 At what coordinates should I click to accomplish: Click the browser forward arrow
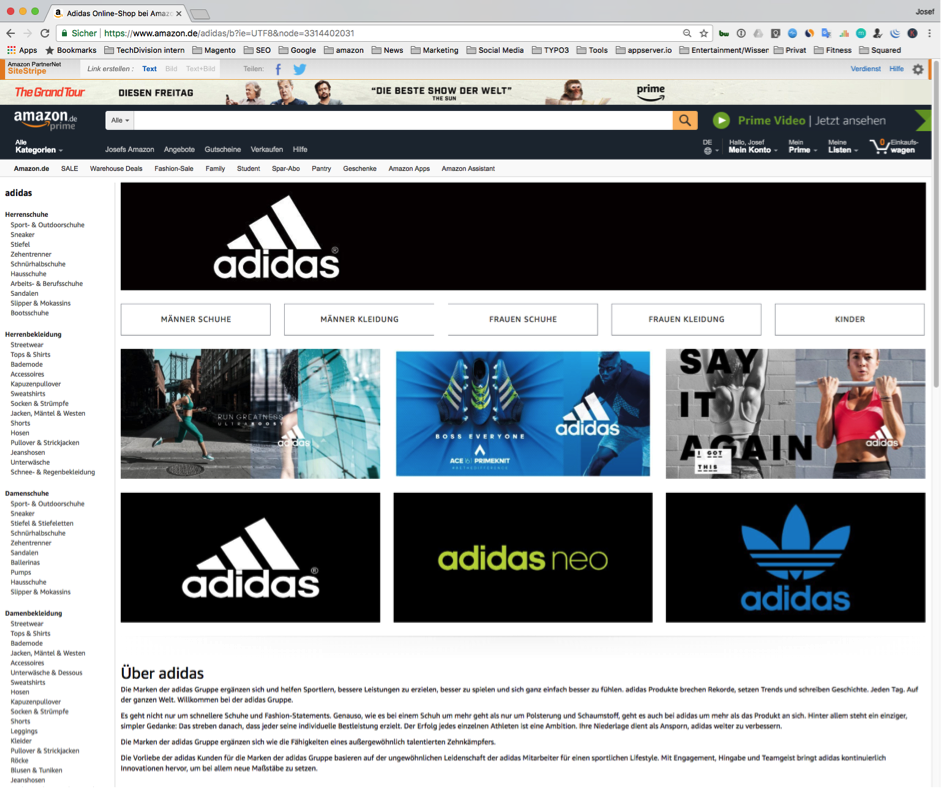[x=28, y=34]
